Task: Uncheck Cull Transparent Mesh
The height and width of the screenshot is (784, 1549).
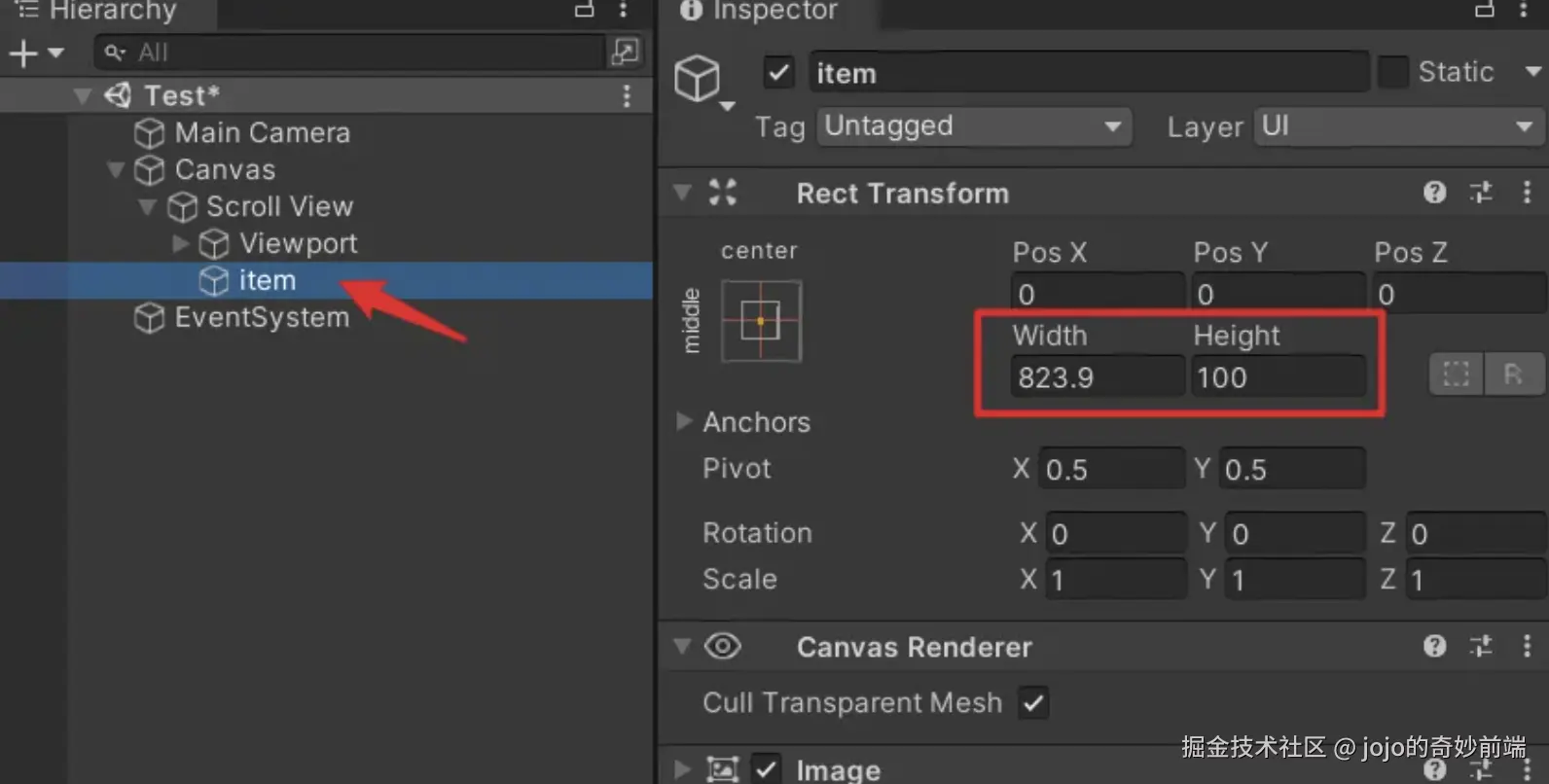Action: (x=1033, y=702)
